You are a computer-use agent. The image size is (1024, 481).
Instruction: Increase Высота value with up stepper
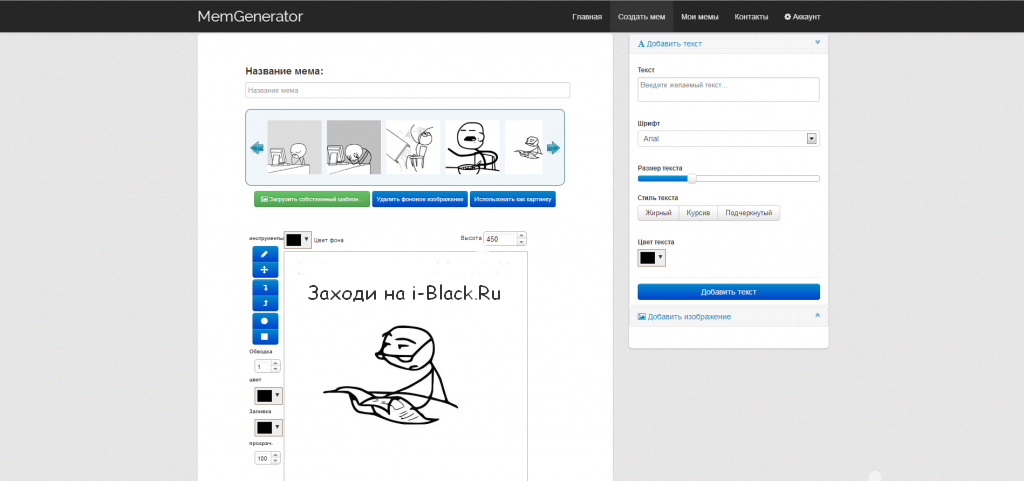[521, 236]
